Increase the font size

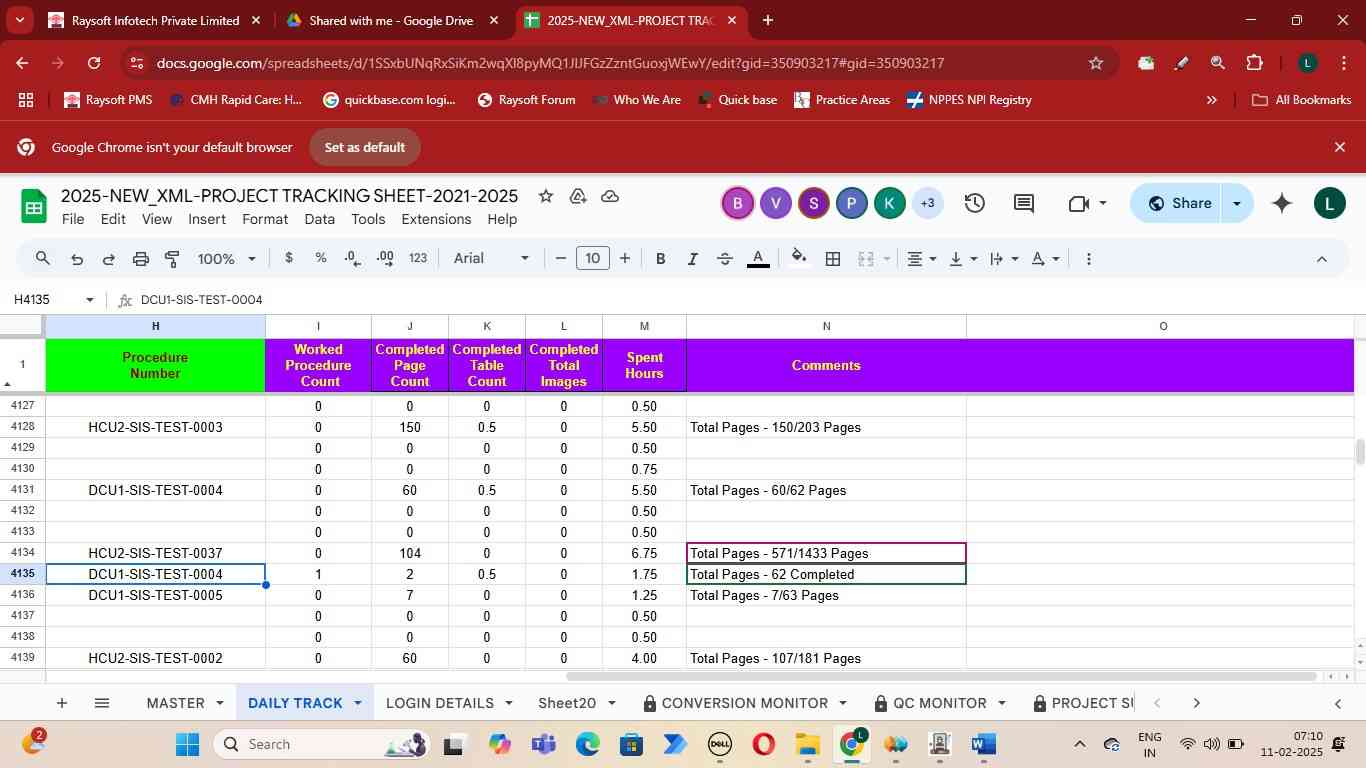[x=625, y=258]
